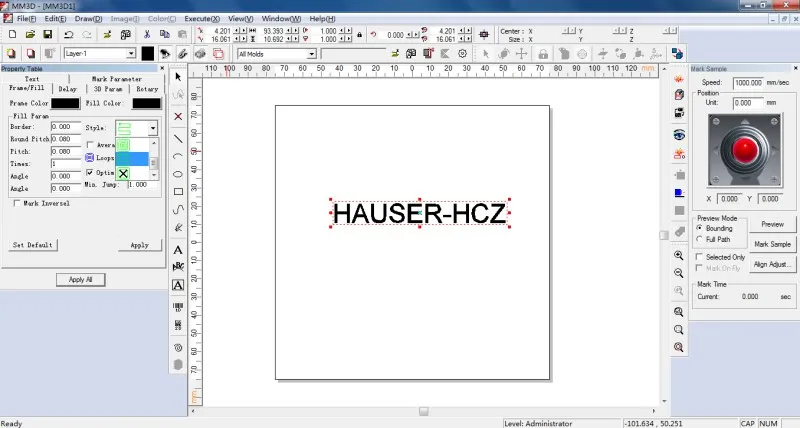
Task: Click the Open file folder icon
Action: coord(30,35)
